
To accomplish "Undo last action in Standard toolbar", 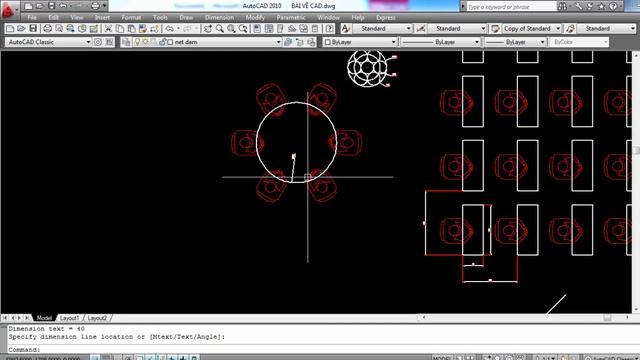I will [x=169, y=29].
